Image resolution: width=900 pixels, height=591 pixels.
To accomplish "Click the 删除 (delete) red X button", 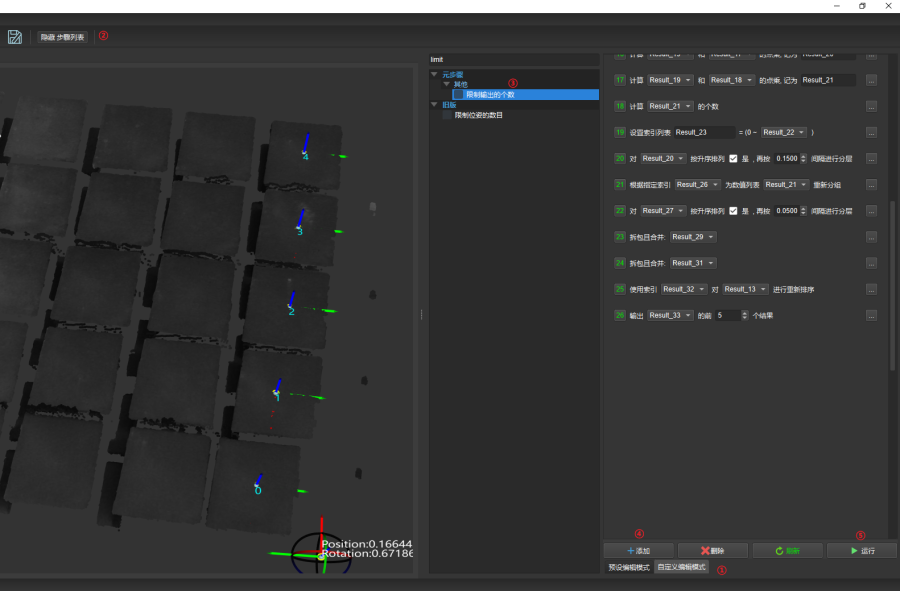I will (x=713, y=551).
